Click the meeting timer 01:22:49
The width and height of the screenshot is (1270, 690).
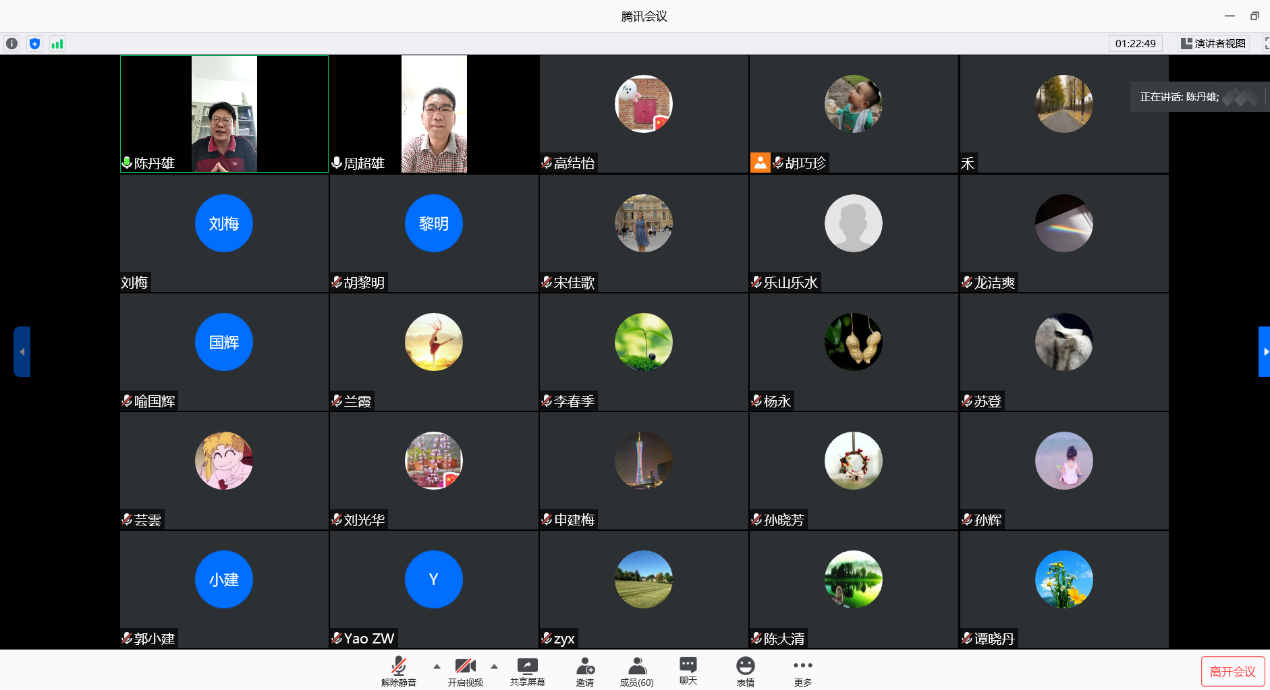(1135, 44)
